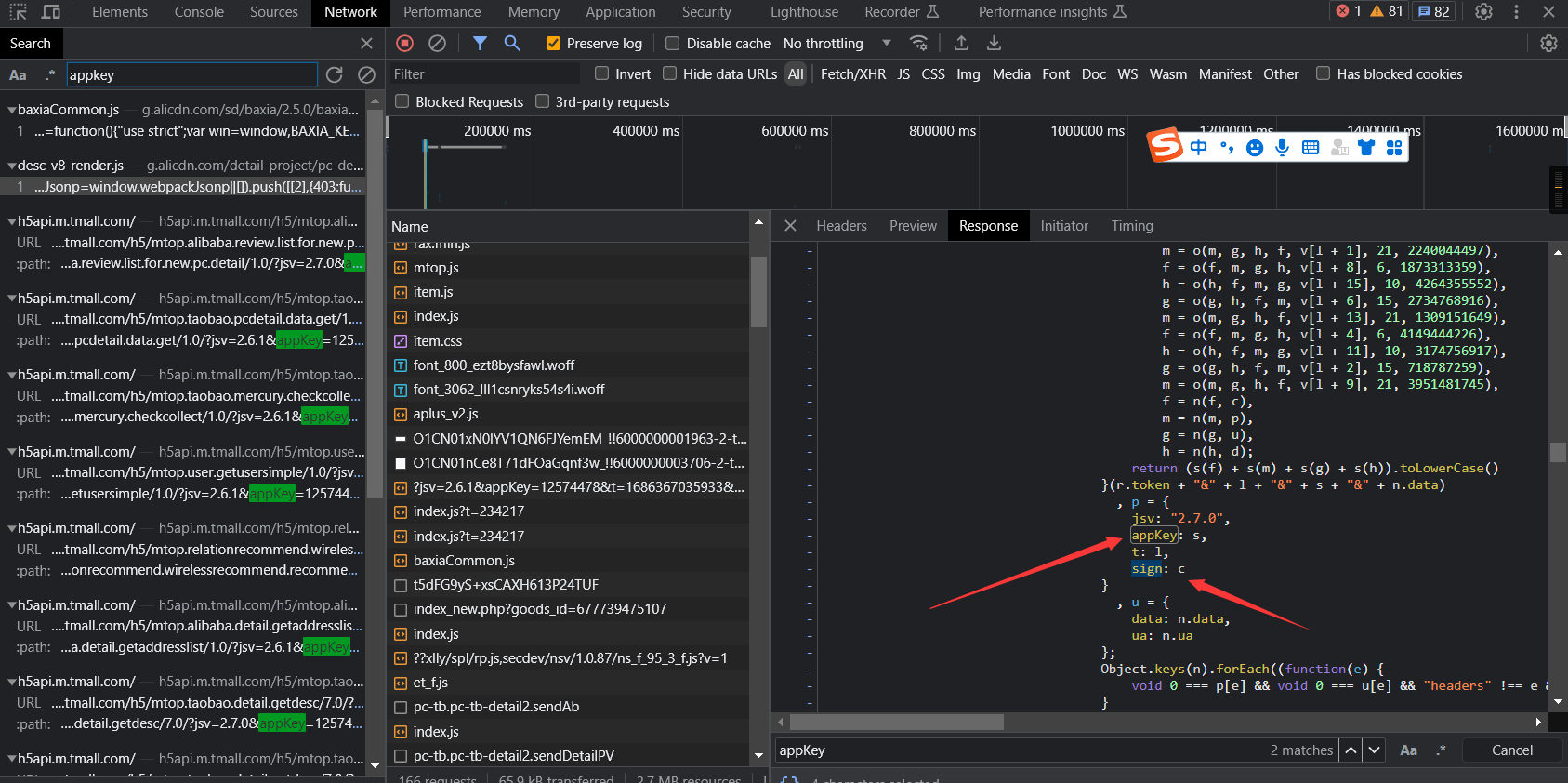Screen dimensions: 1568x783
Task: Filter requests by Fetch/XHR
Action: 852,74
